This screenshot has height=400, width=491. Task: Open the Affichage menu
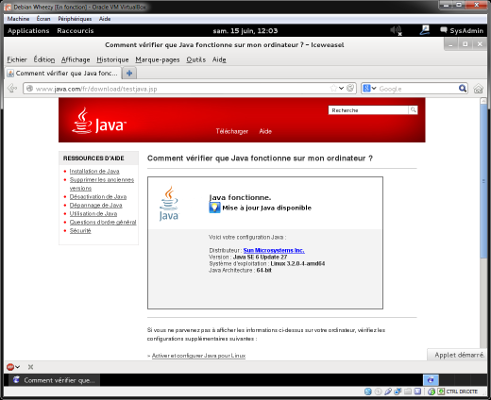(x=76, y=60)
